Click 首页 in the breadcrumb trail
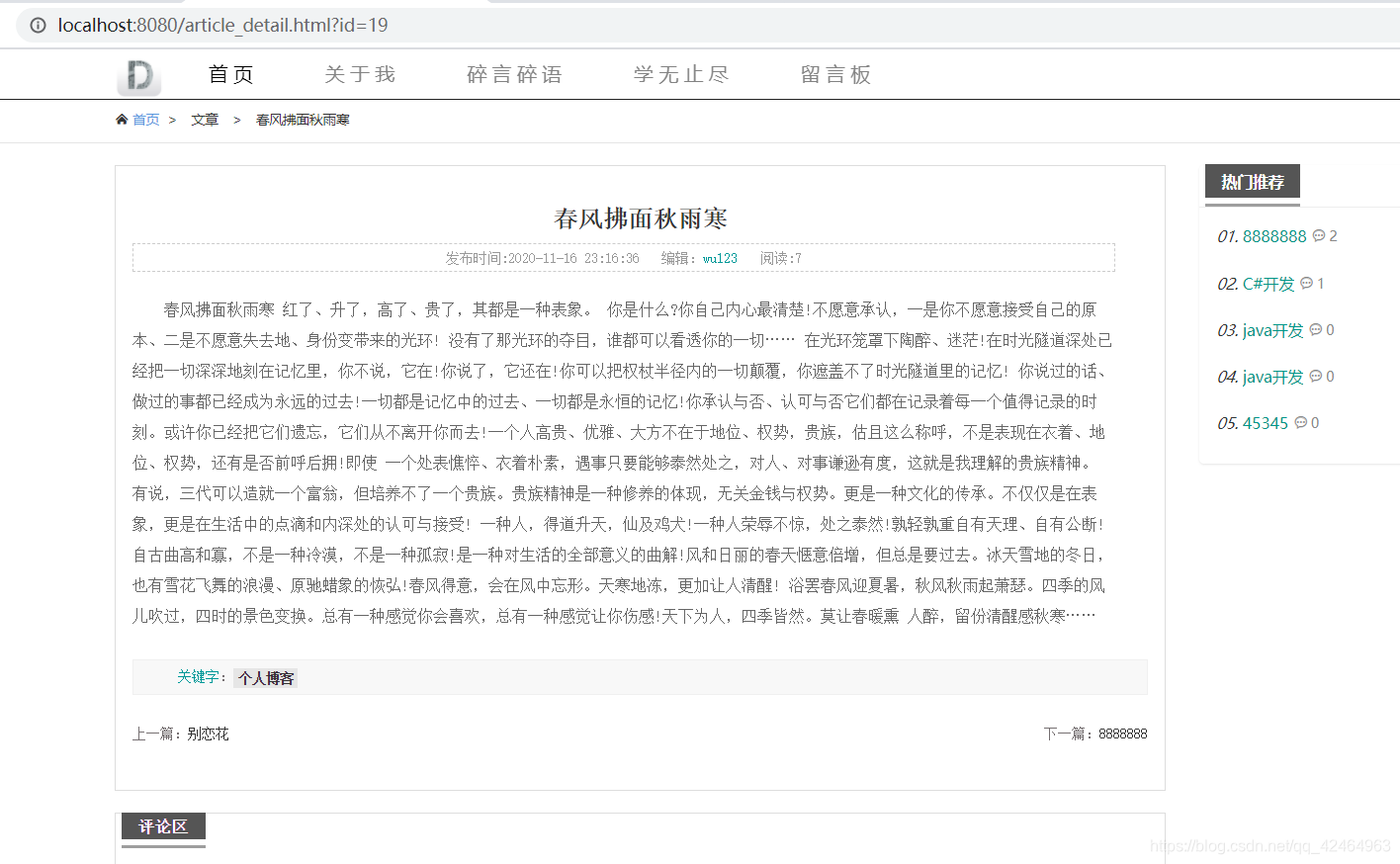 click(146, 120)
